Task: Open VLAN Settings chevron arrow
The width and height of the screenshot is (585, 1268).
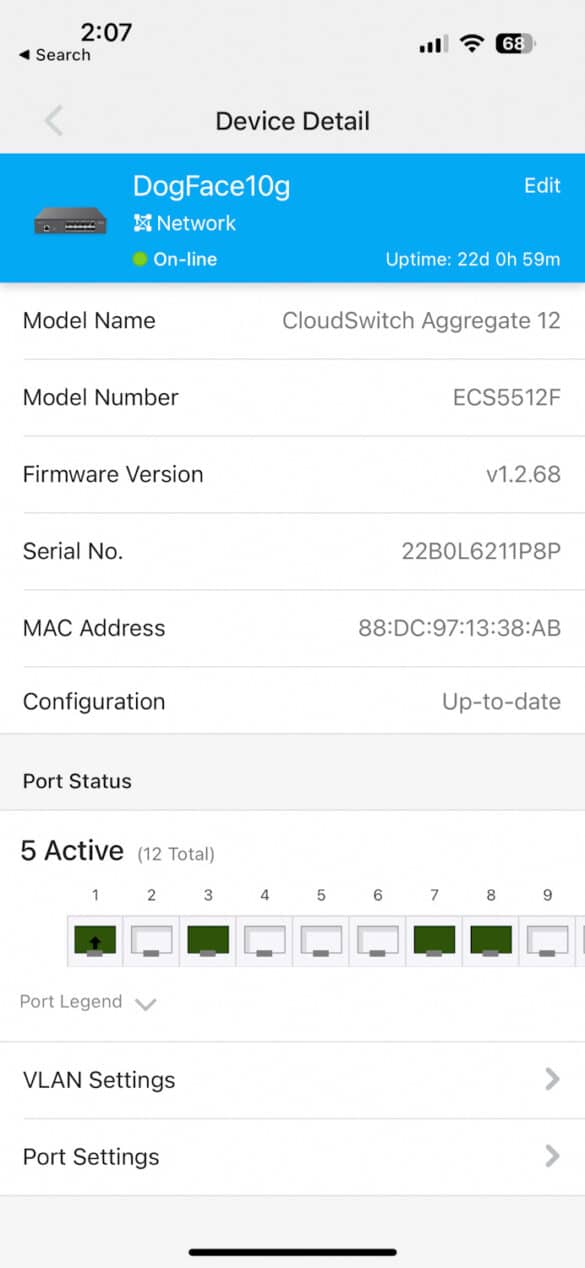Action: 552,1079
